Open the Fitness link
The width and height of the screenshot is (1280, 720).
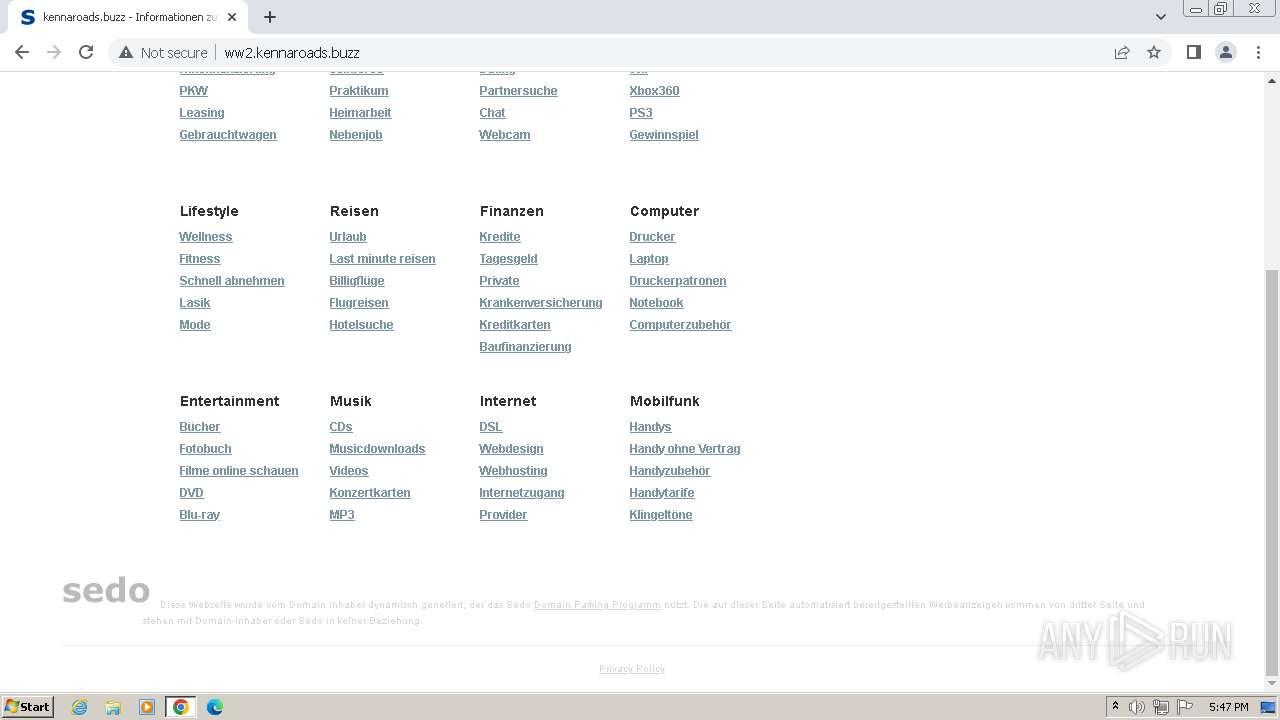[x=200, y=259]
